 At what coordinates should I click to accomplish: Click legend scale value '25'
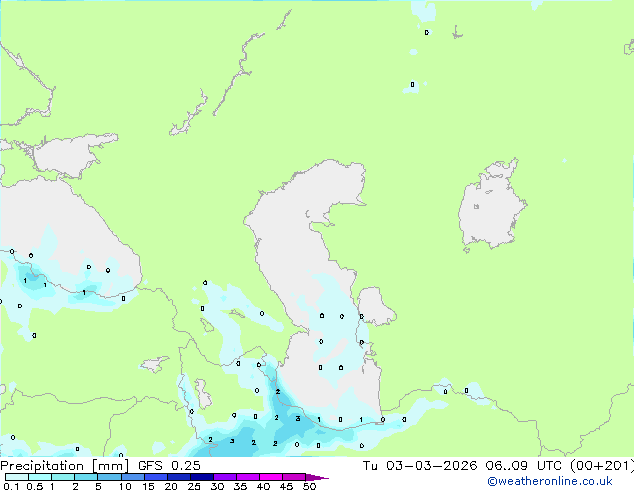194,486
